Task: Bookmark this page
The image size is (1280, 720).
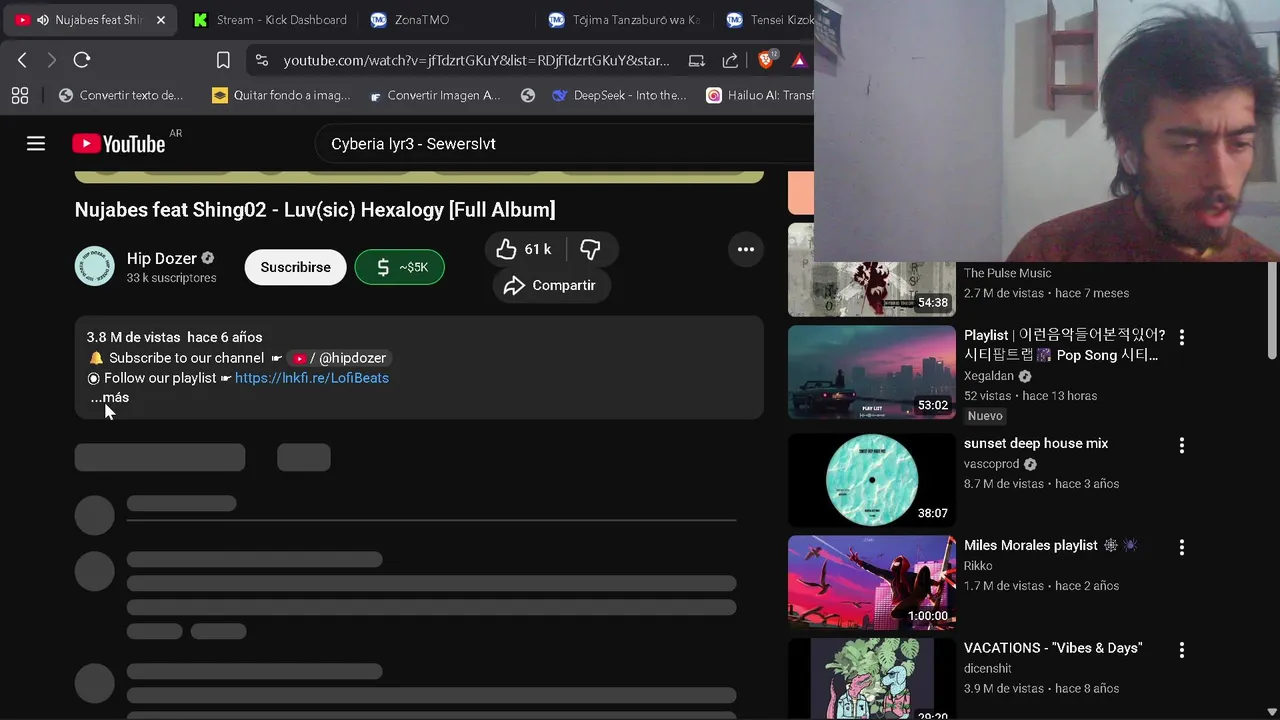Action: click(x=223, y=60)
